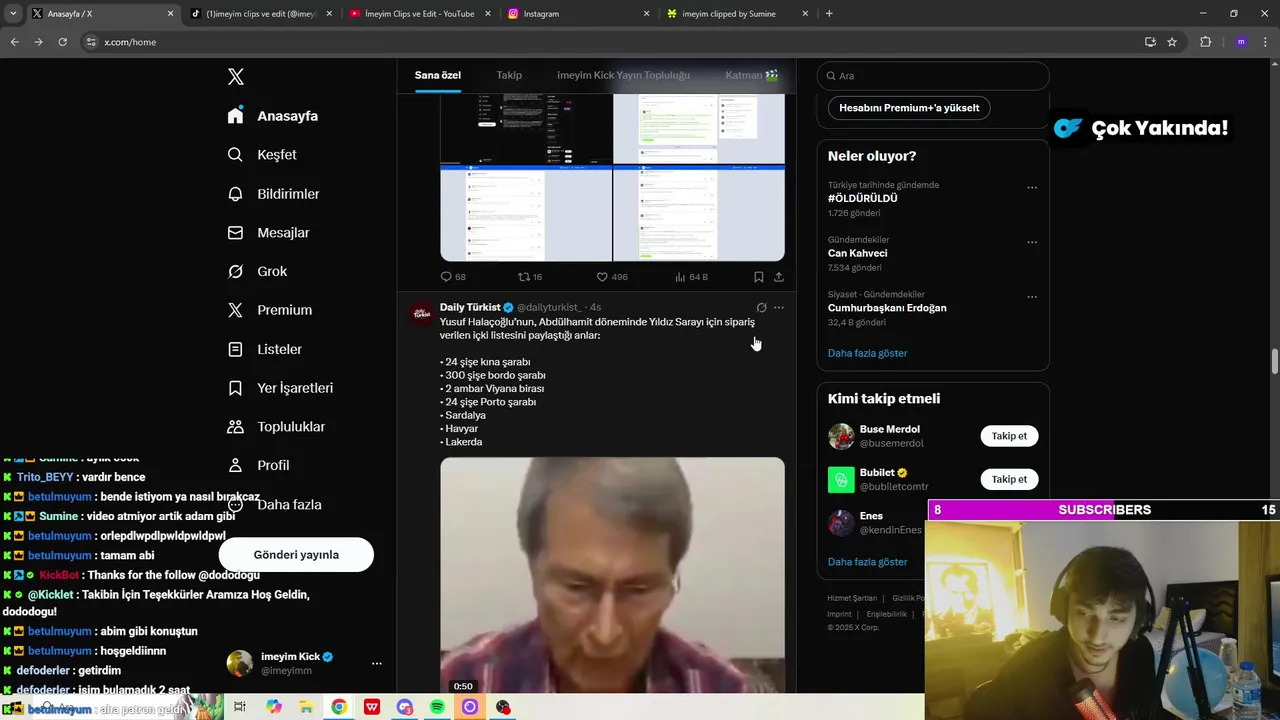Click the browser back arrow
The width and height of the screenshot is (1280, 720).
[x=14, y=42]
